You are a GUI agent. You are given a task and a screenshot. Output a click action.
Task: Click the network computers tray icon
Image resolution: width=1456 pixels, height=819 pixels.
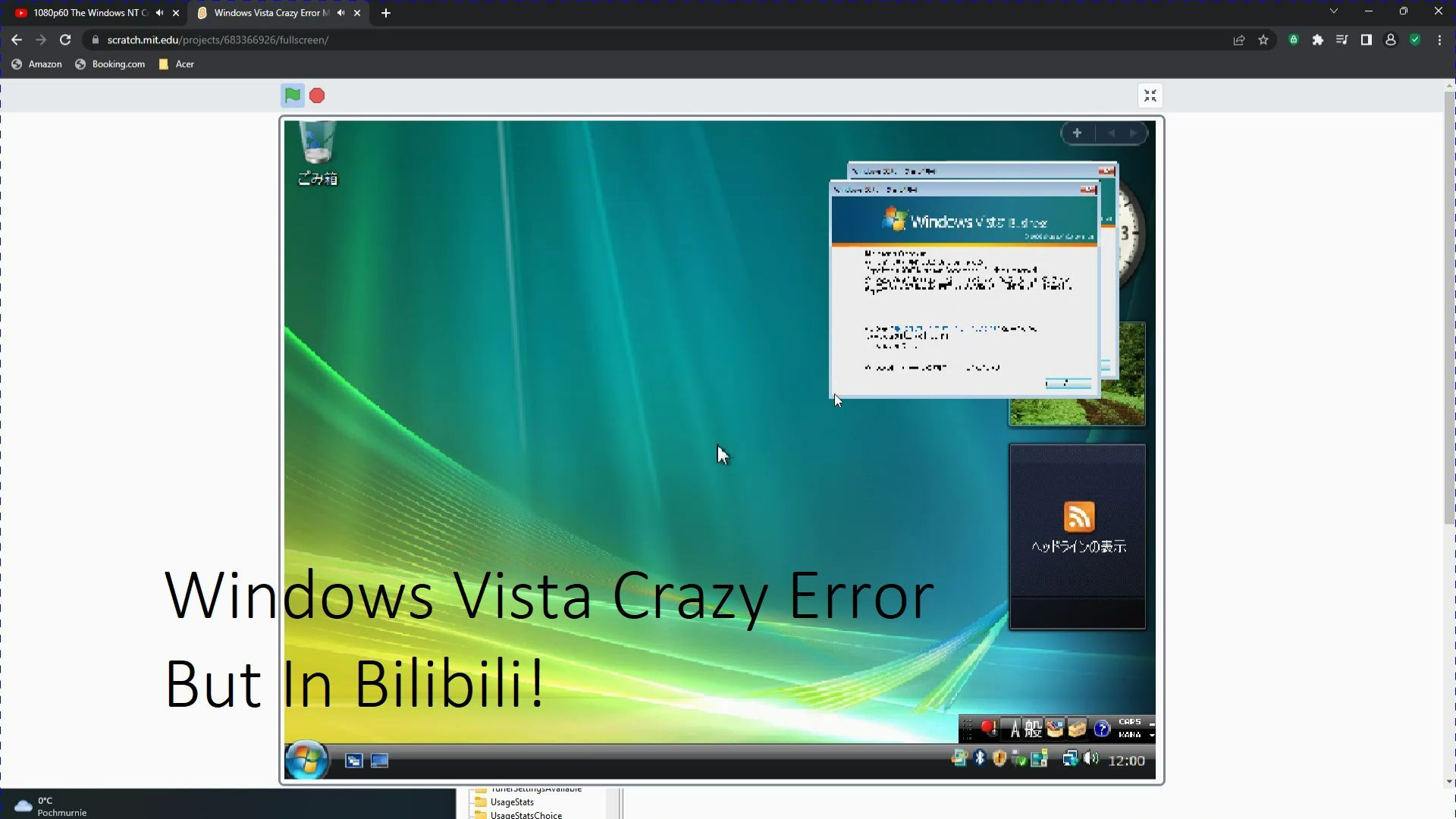click(1070, 758)
